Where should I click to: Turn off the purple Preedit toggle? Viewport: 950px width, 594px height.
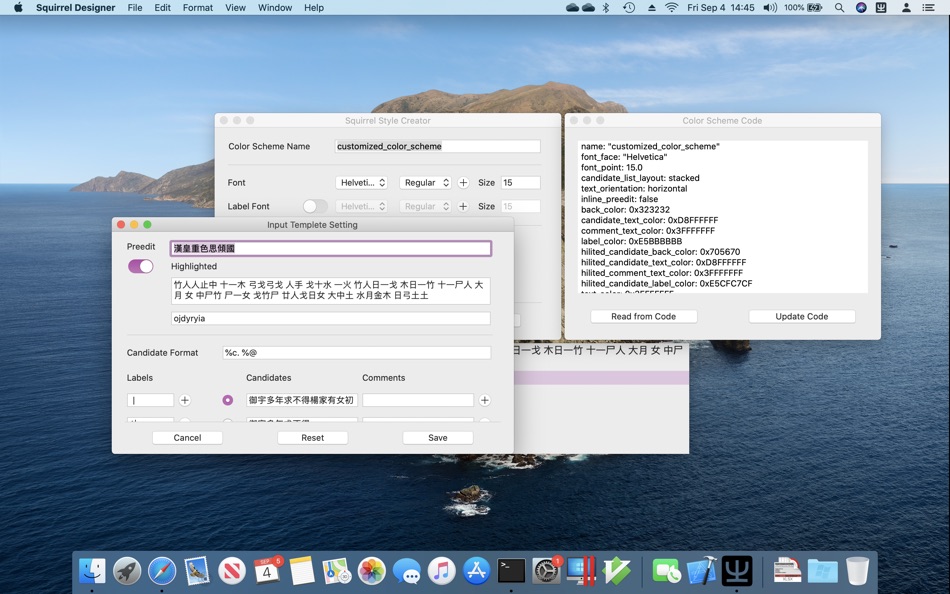(x=141, y=266)
